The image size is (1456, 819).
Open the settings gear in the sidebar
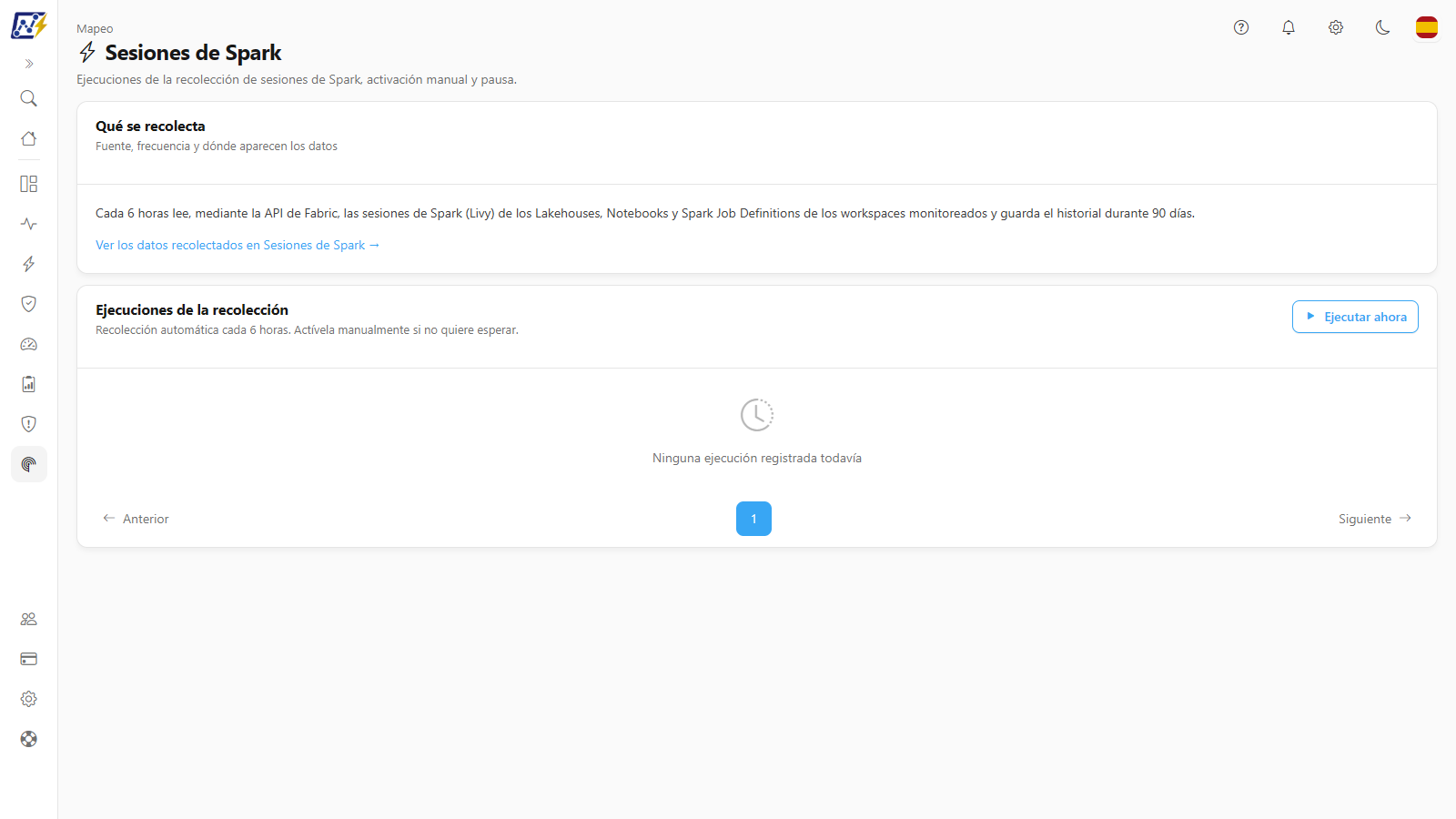point(29,699)
